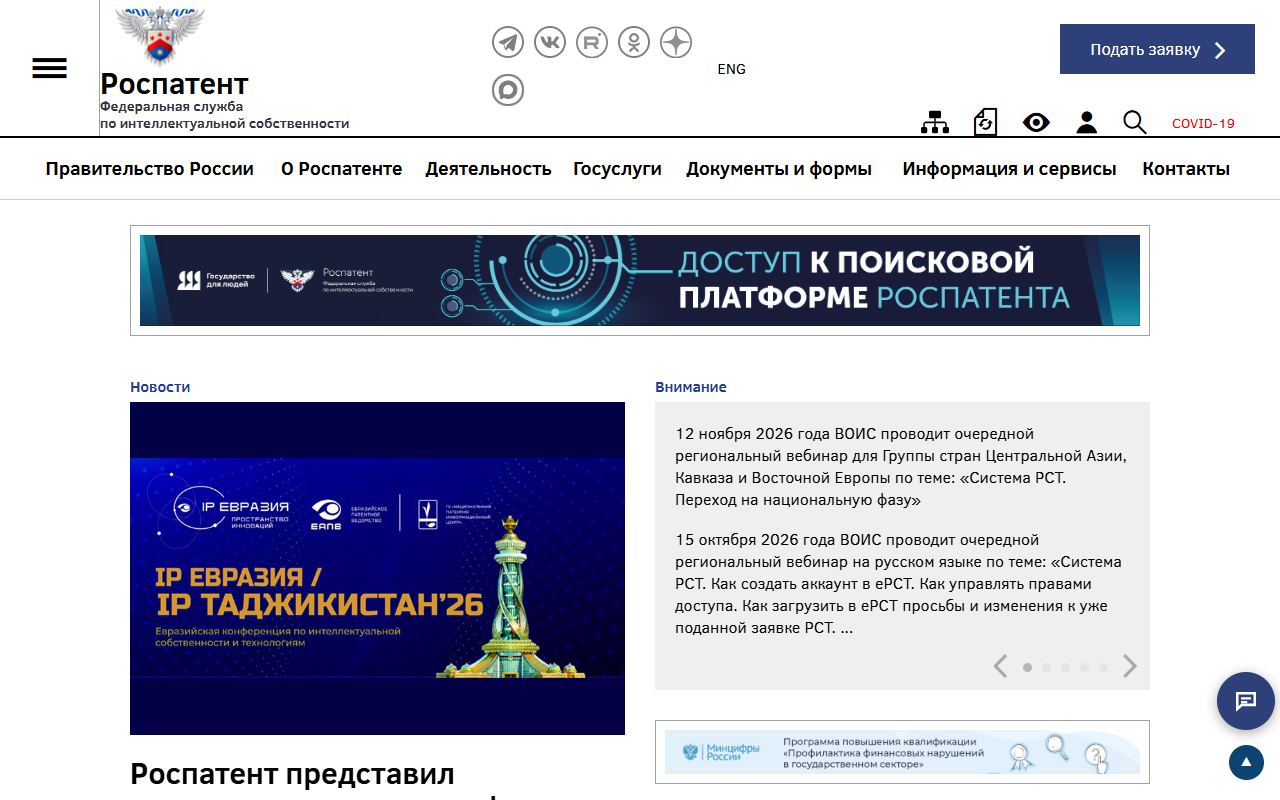This screenshot has height=800, width=1280.
Task: Open Информация и сервисы menu
Action: 1009,169
